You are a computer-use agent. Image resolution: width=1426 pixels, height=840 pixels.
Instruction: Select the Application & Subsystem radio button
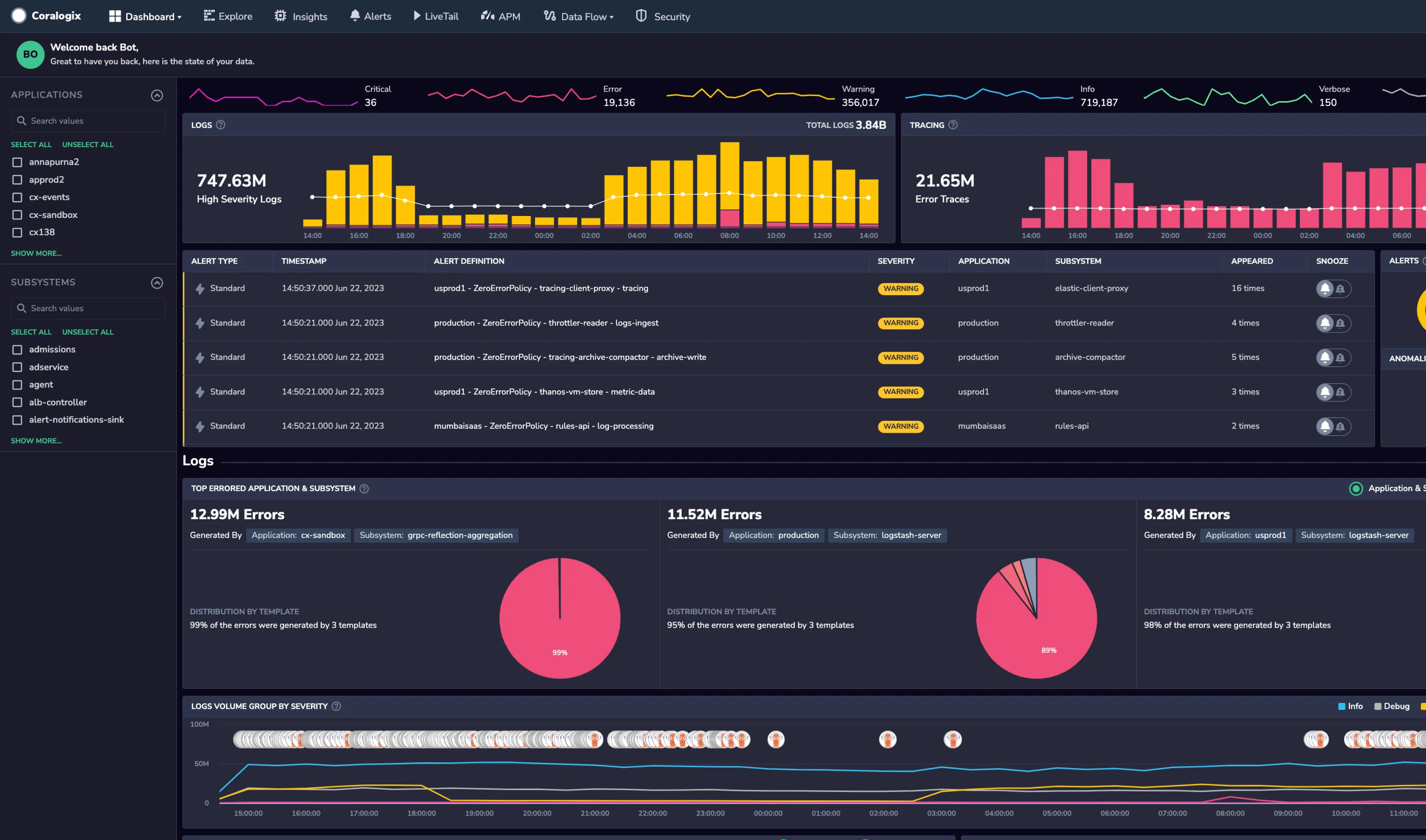1355,488
